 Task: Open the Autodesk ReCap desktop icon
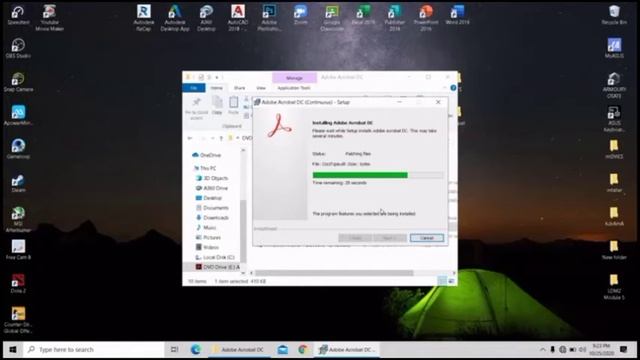pyautogui.click(x=144, y=18)
